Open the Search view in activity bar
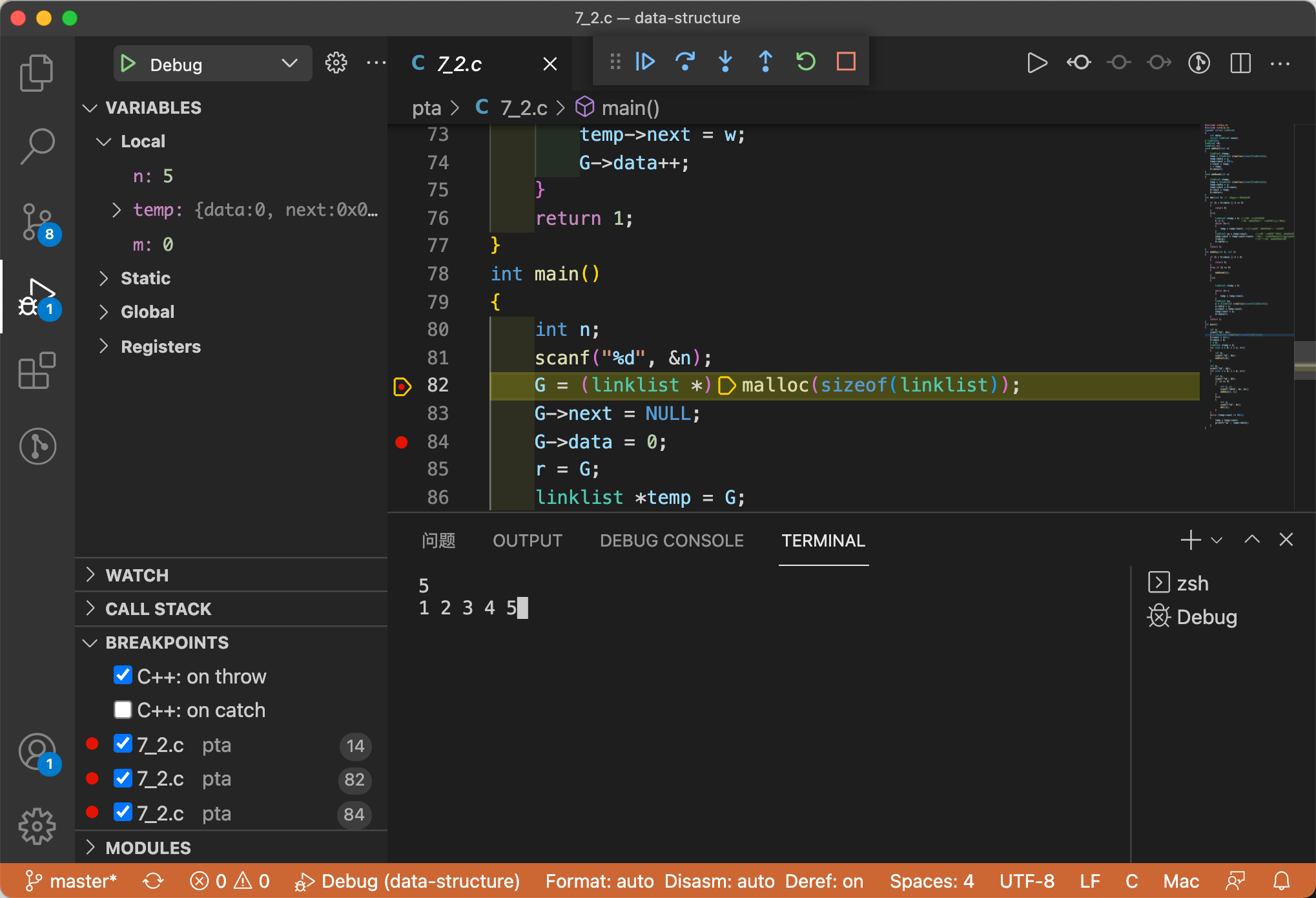The image size is (1316, 898). coord(37,146)
